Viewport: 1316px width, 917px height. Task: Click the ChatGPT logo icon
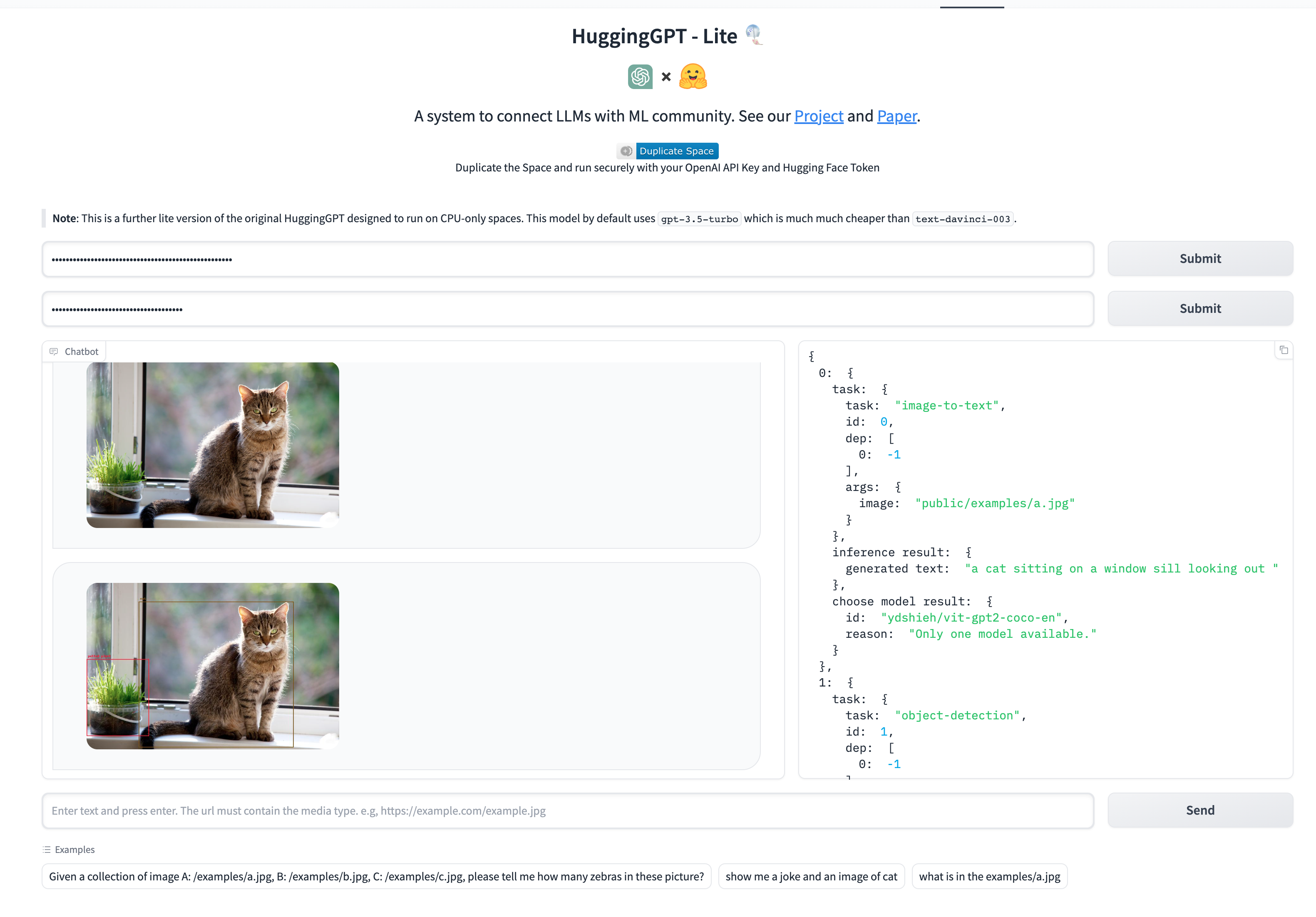[x=640, y=77]
